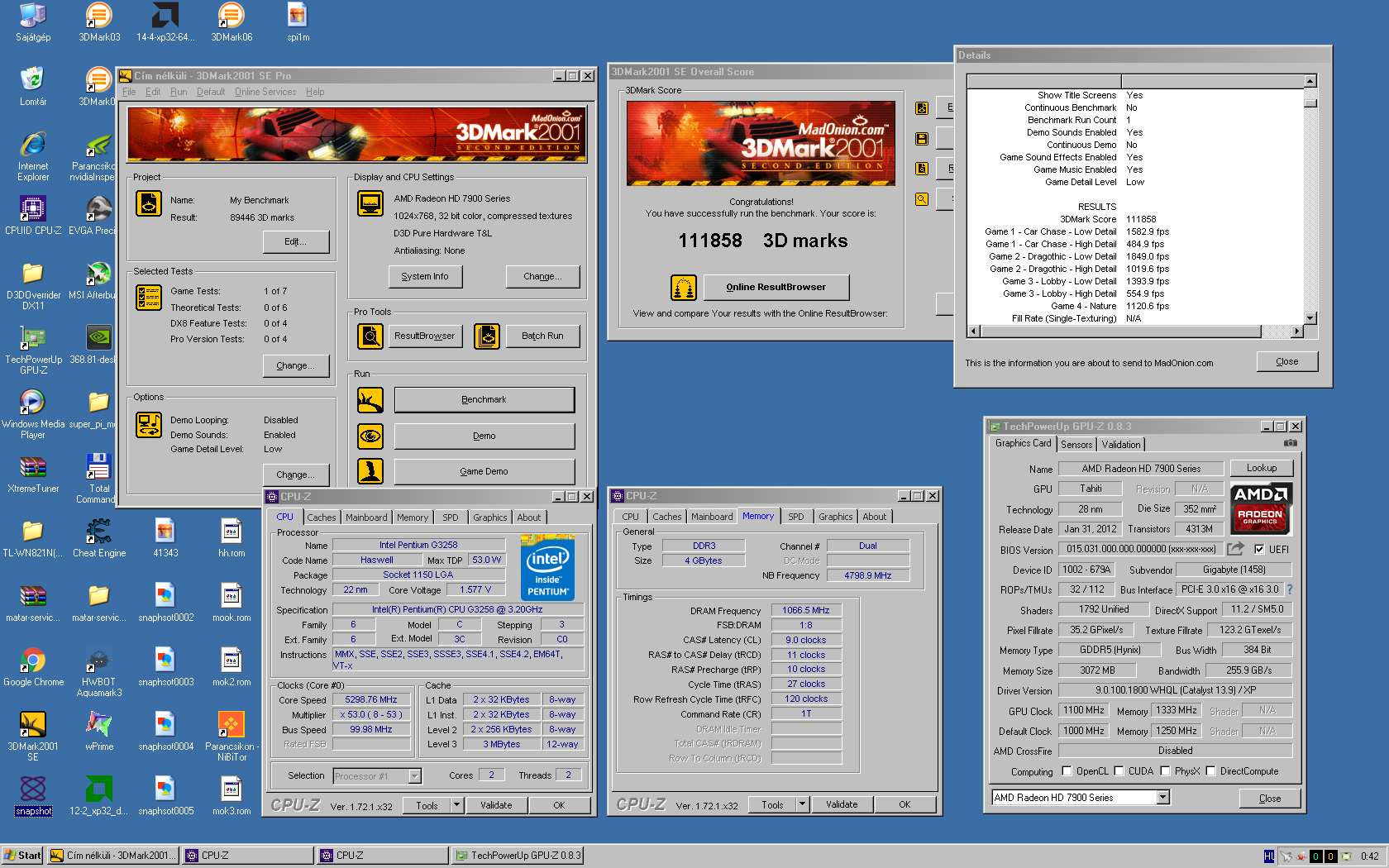Open hh.rom file on desktop
The height and width of the screenshot is (868, 1389).
point(231,538)
